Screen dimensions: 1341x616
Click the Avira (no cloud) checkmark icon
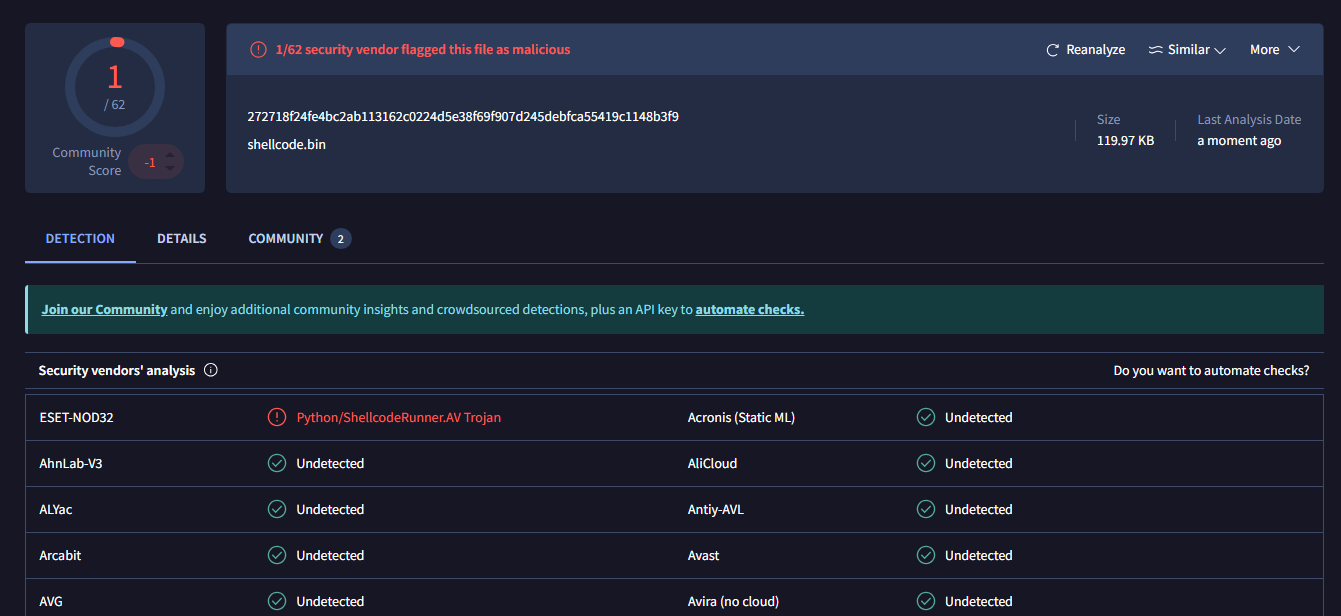926,601
